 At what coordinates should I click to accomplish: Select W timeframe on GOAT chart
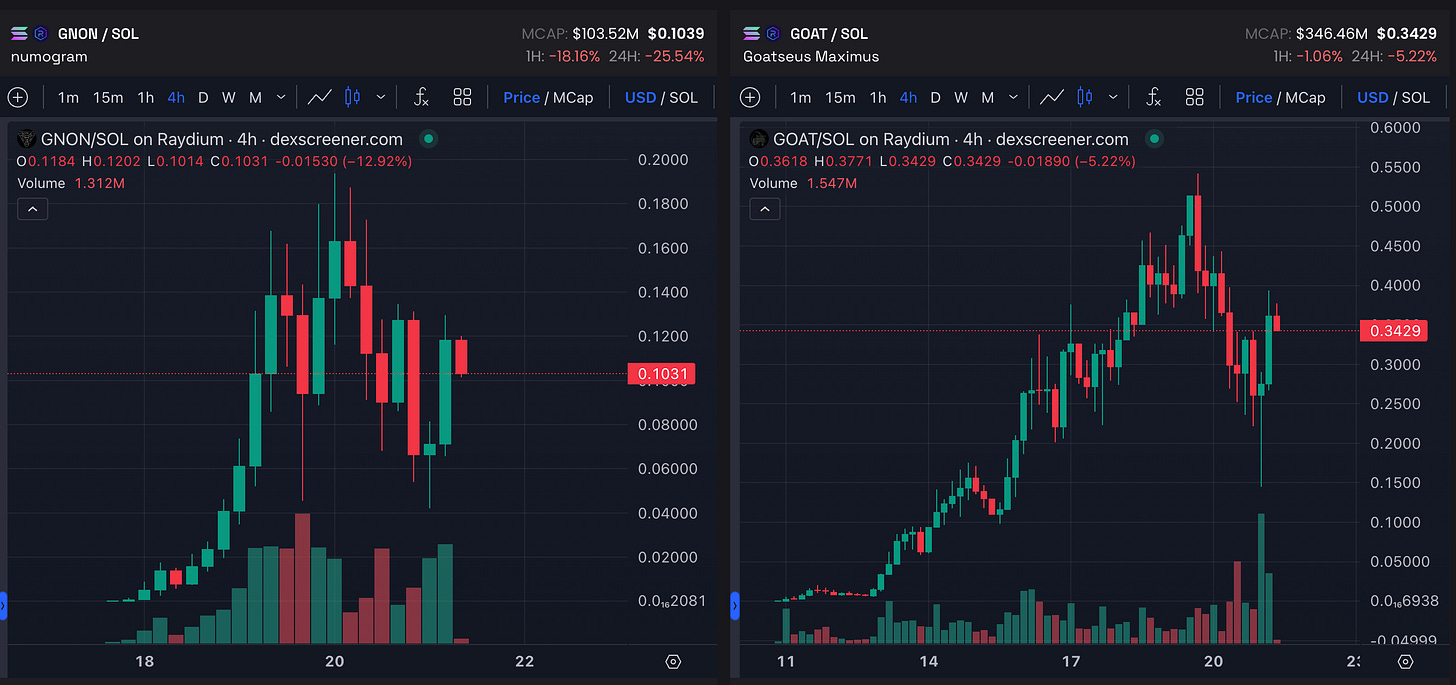pos(960,97)
